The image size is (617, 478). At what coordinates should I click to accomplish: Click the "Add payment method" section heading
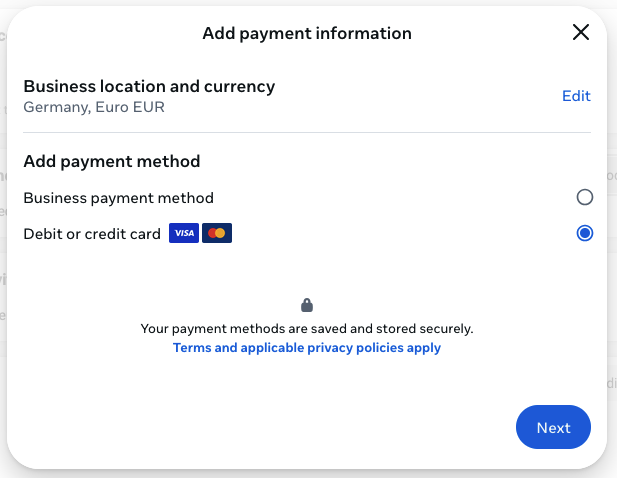tap(111, 161)
